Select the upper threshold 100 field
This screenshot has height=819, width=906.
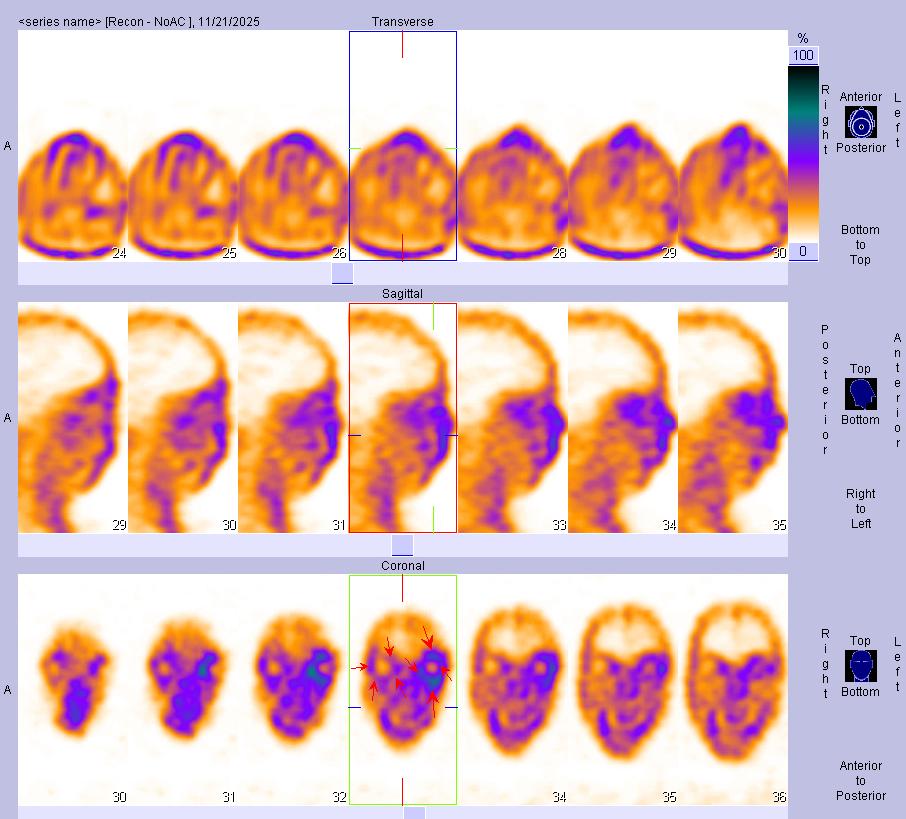[x=803, y=55]
